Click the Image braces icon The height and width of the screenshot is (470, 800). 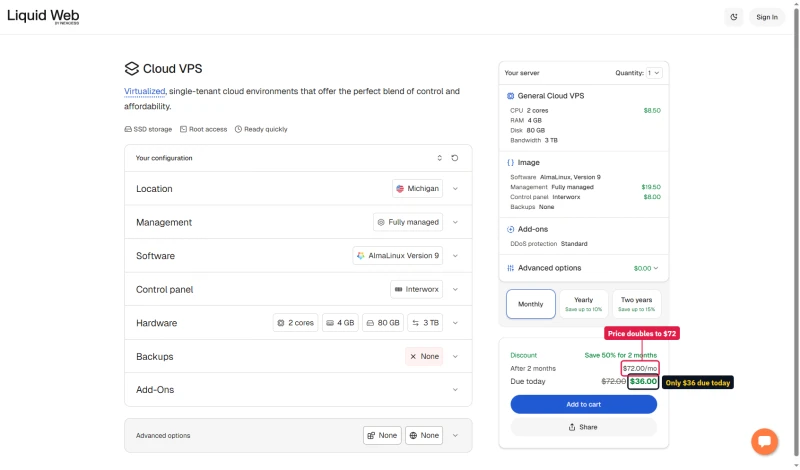(510, 162)
